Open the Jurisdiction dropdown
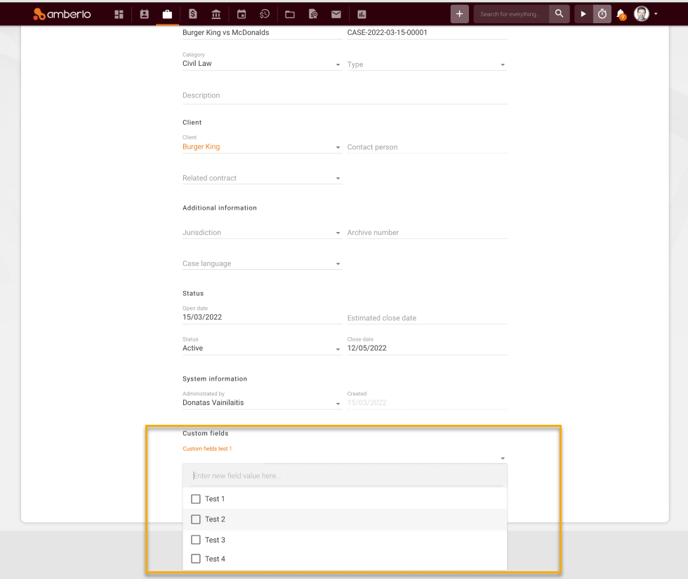The image size is (688, 579). coord(262,232)
